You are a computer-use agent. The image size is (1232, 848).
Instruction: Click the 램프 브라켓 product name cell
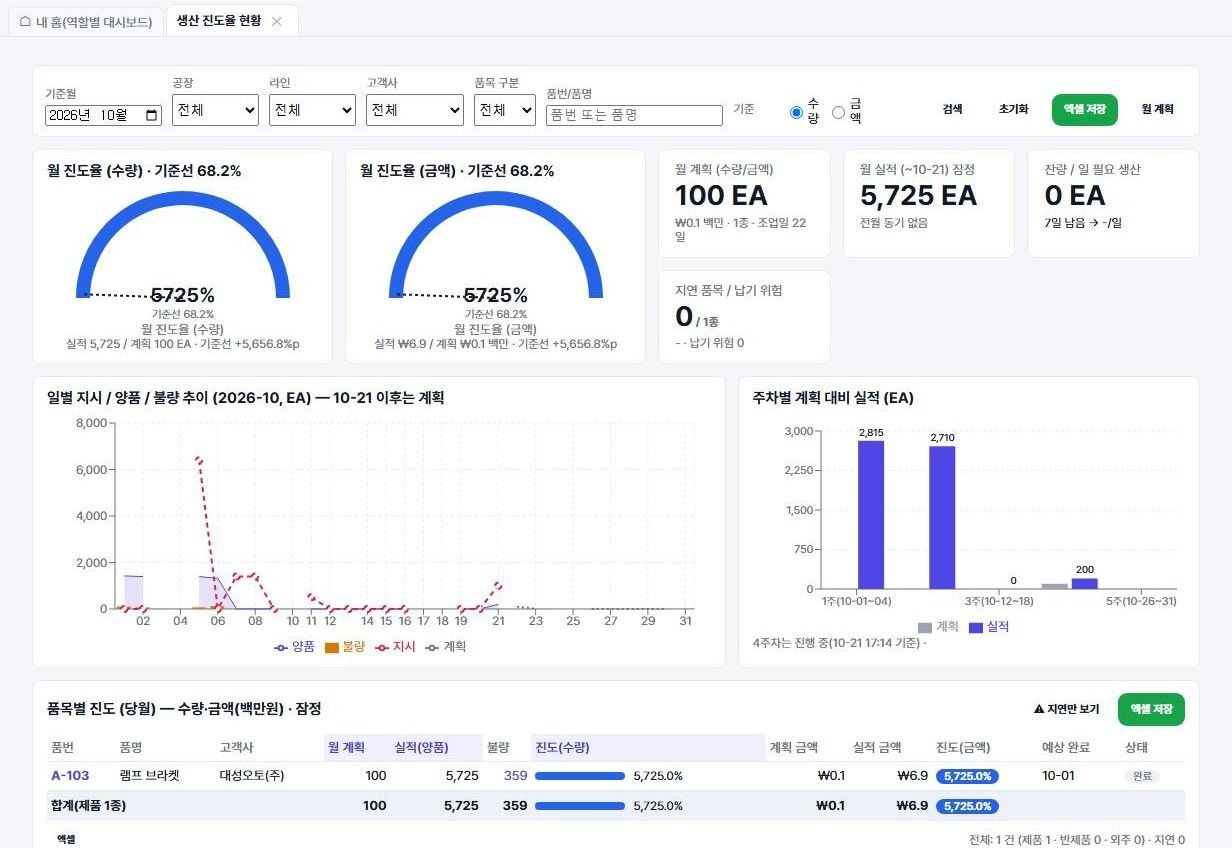[x=149, y=775]
